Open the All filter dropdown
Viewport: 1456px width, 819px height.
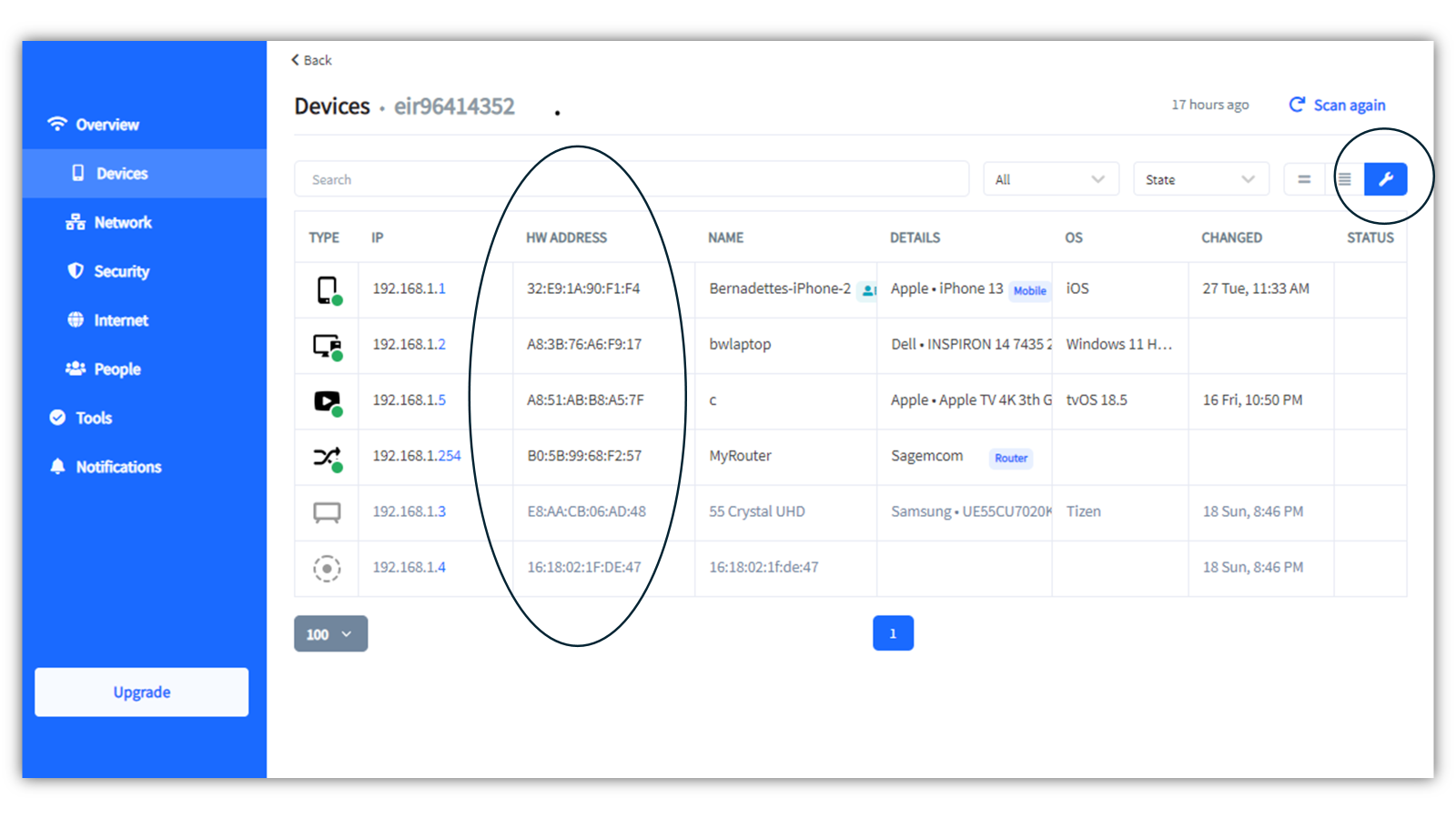1050,179
